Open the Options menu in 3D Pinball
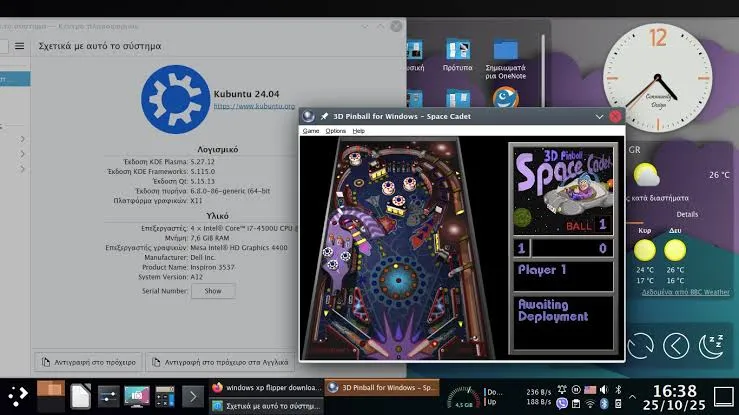The image size is (739, 415). pyautogui.click(x=336, y=131)
